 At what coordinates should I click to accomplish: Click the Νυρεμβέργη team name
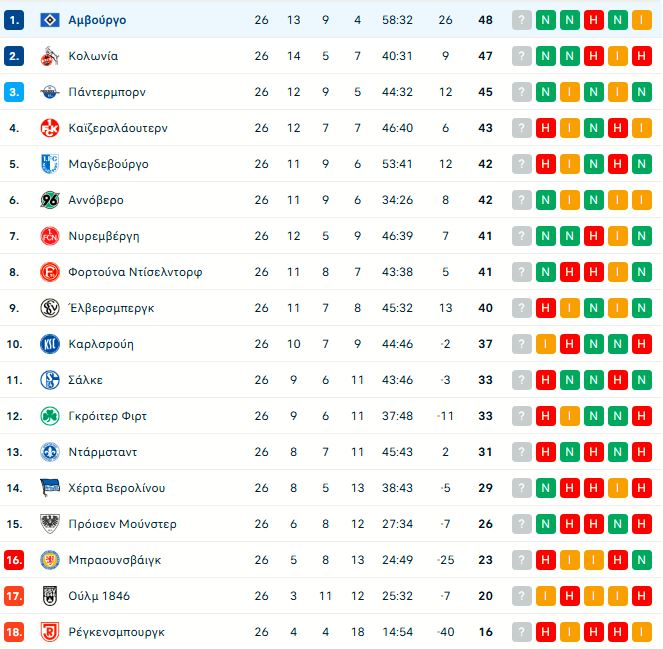104,236
